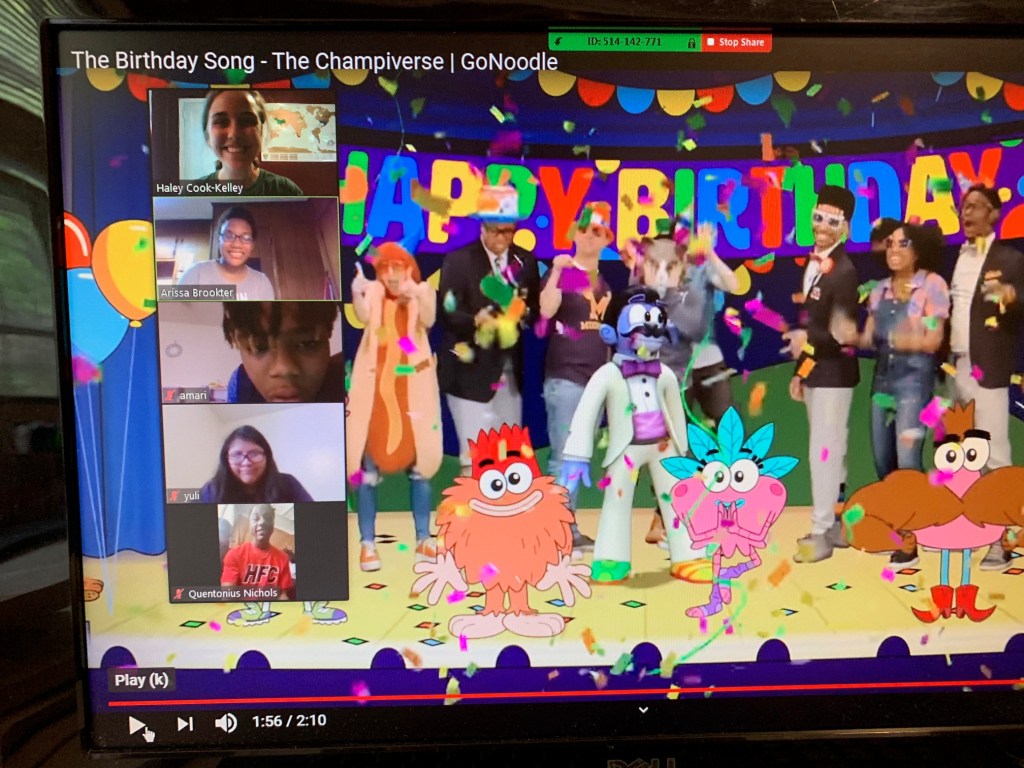Click Arissa Brookter's name label
The width and height of the screenshot is (1024, 768).
[x=197, y=293]
